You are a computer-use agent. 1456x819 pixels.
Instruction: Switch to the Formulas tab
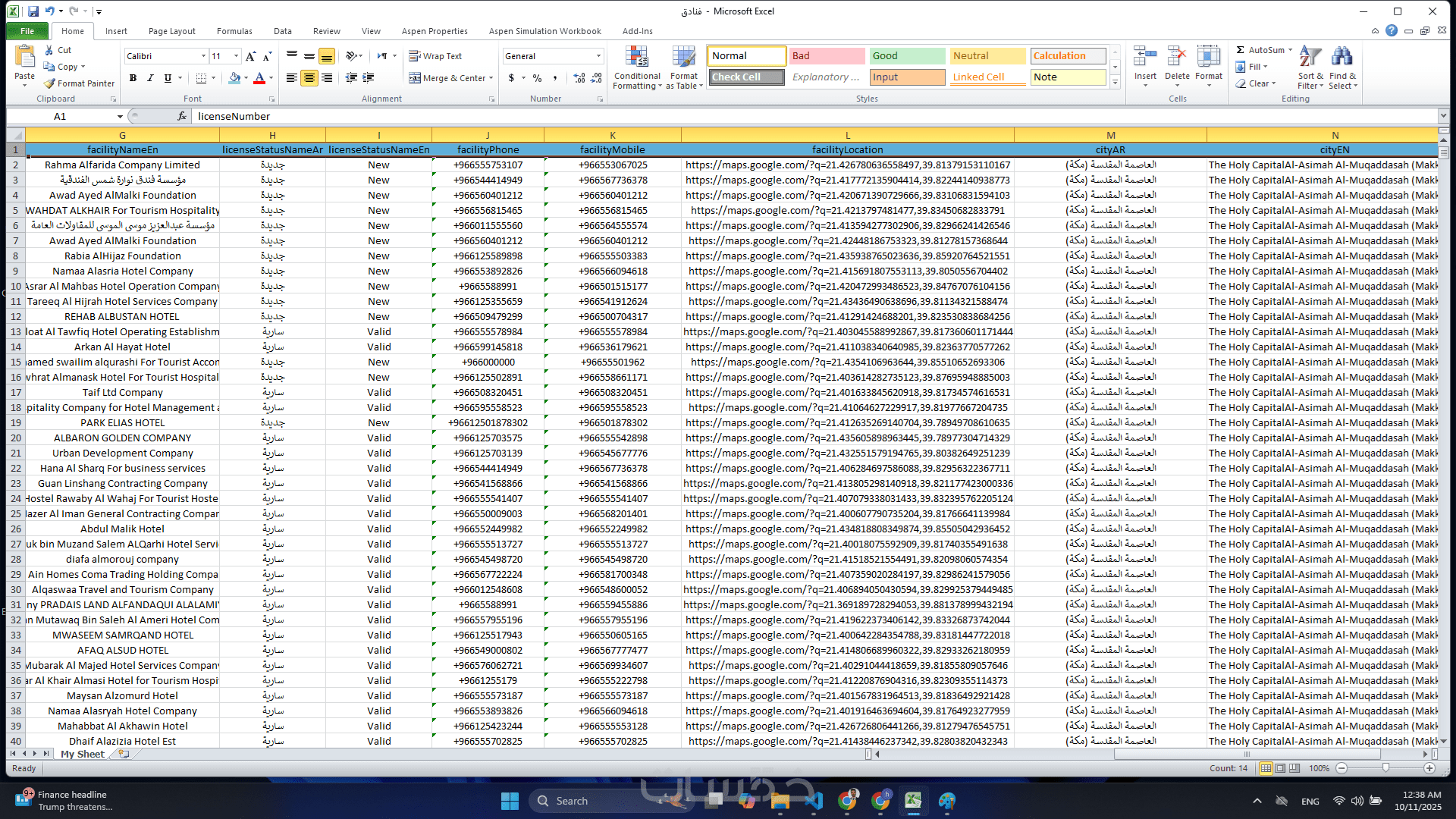click(x=234, y=31)
